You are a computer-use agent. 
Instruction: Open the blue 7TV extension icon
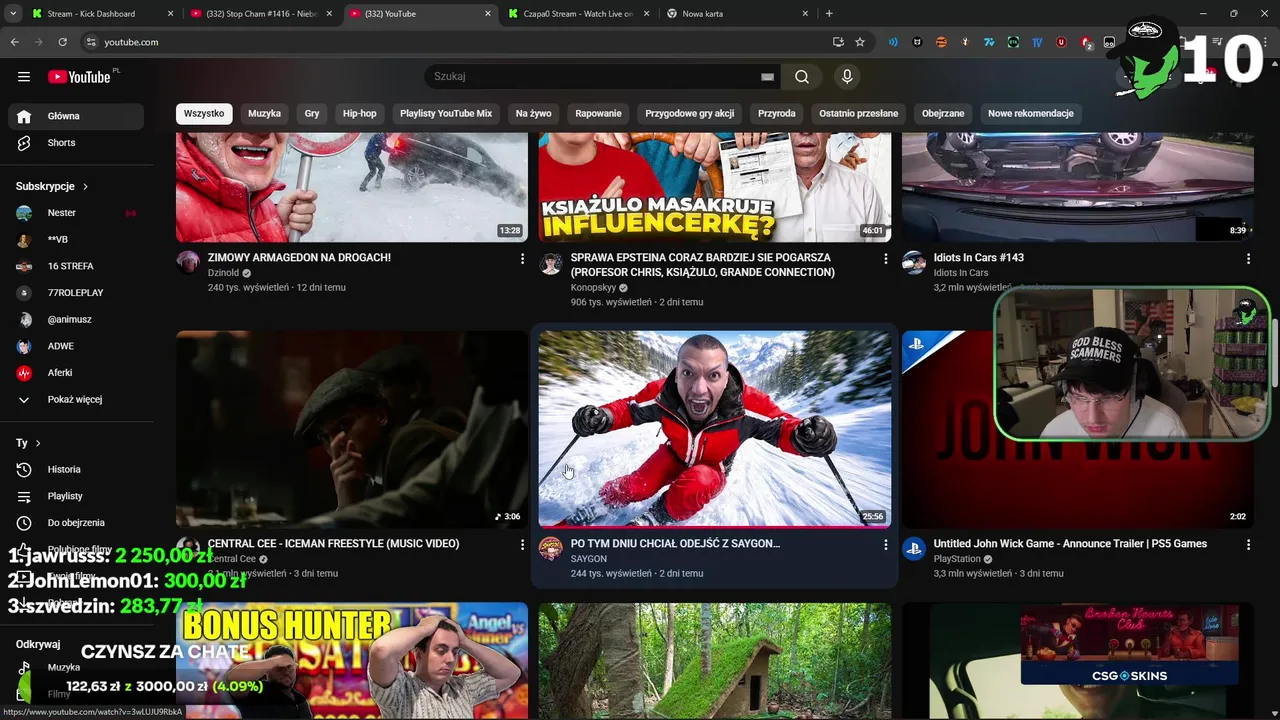(x=989, y=42)
